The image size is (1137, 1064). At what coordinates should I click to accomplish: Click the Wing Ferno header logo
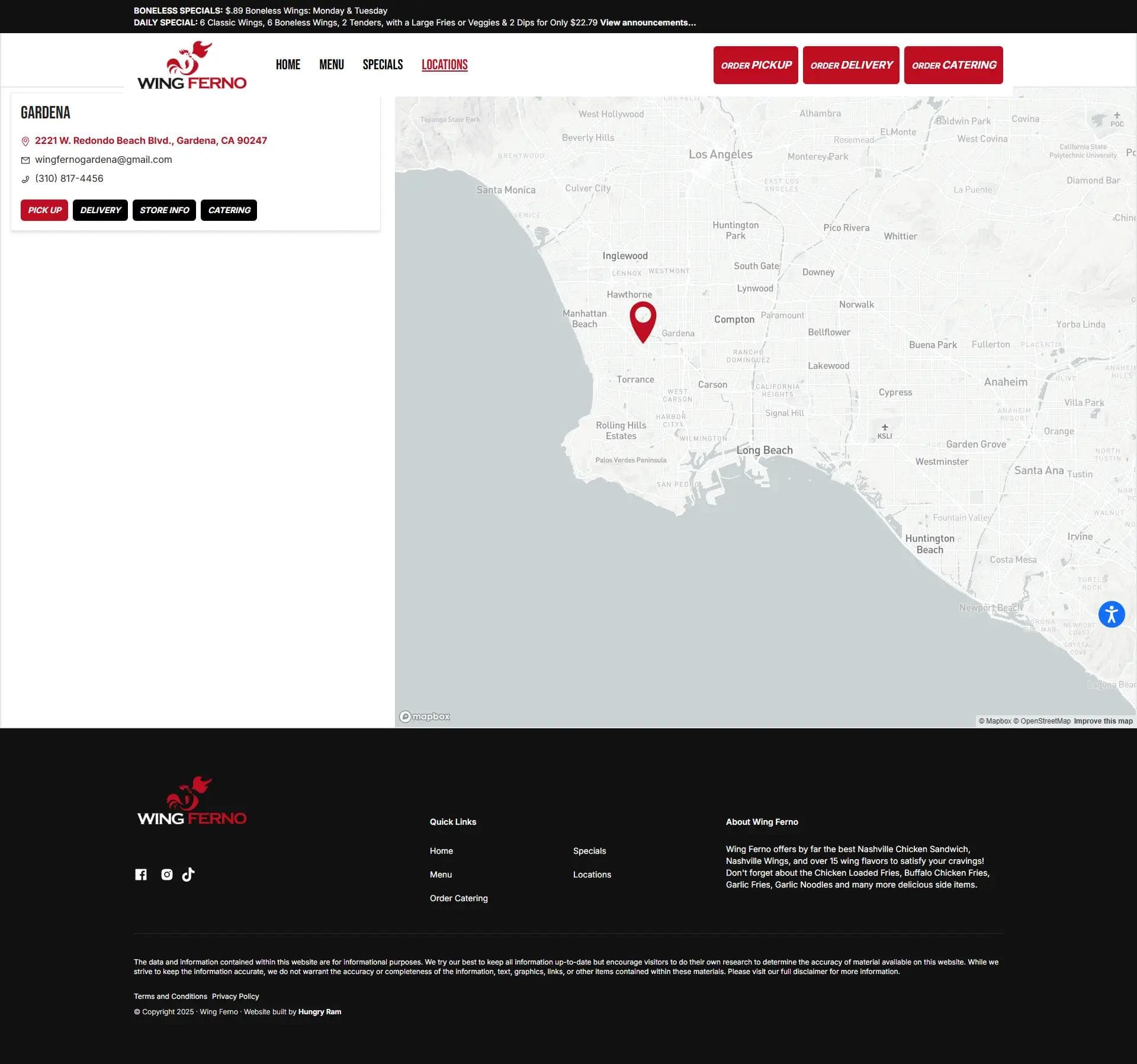[192, 65]
